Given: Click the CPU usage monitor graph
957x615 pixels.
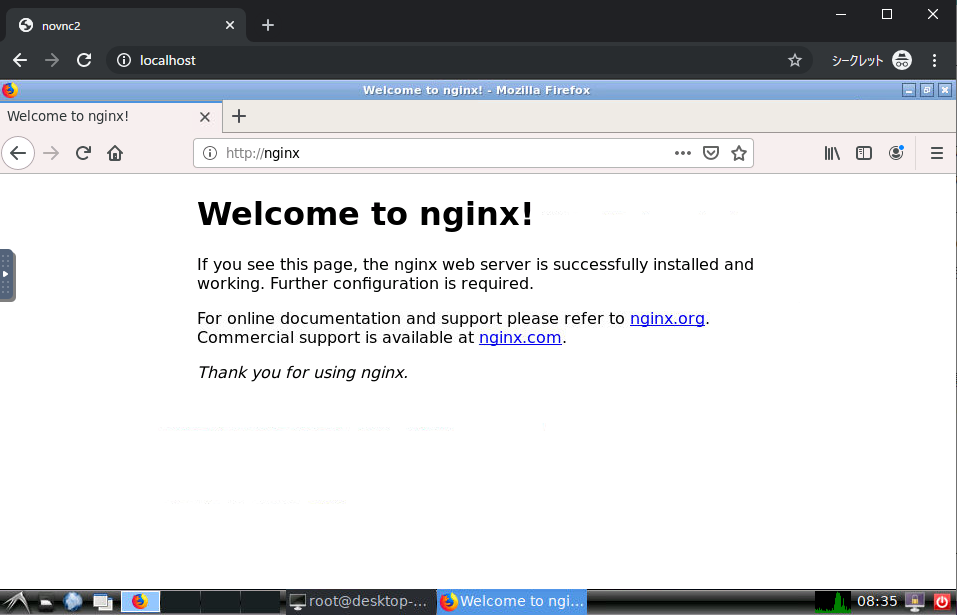Looking at the screenshot, I should coord(832,602).
